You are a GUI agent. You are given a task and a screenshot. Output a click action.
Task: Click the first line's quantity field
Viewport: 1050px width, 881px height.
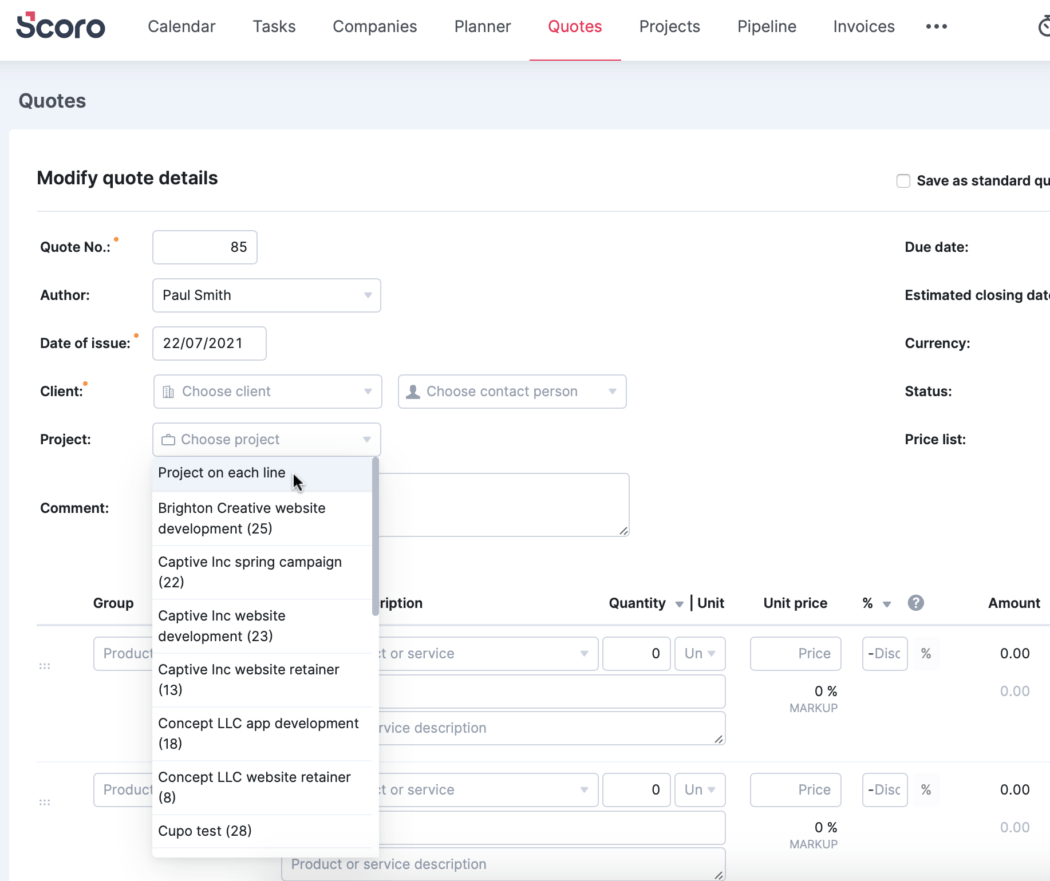coord(636,654)
